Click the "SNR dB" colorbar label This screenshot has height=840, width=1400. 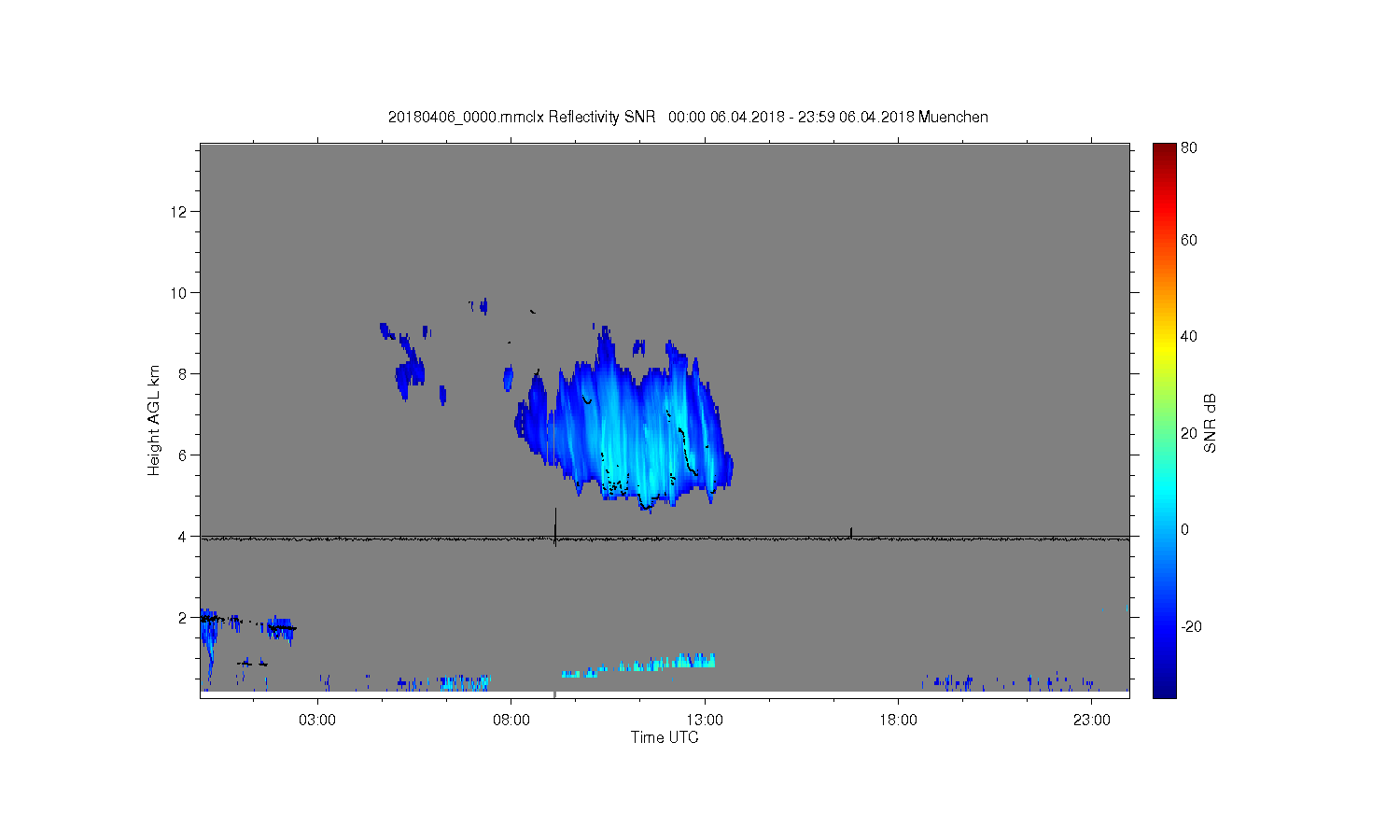1210,423
